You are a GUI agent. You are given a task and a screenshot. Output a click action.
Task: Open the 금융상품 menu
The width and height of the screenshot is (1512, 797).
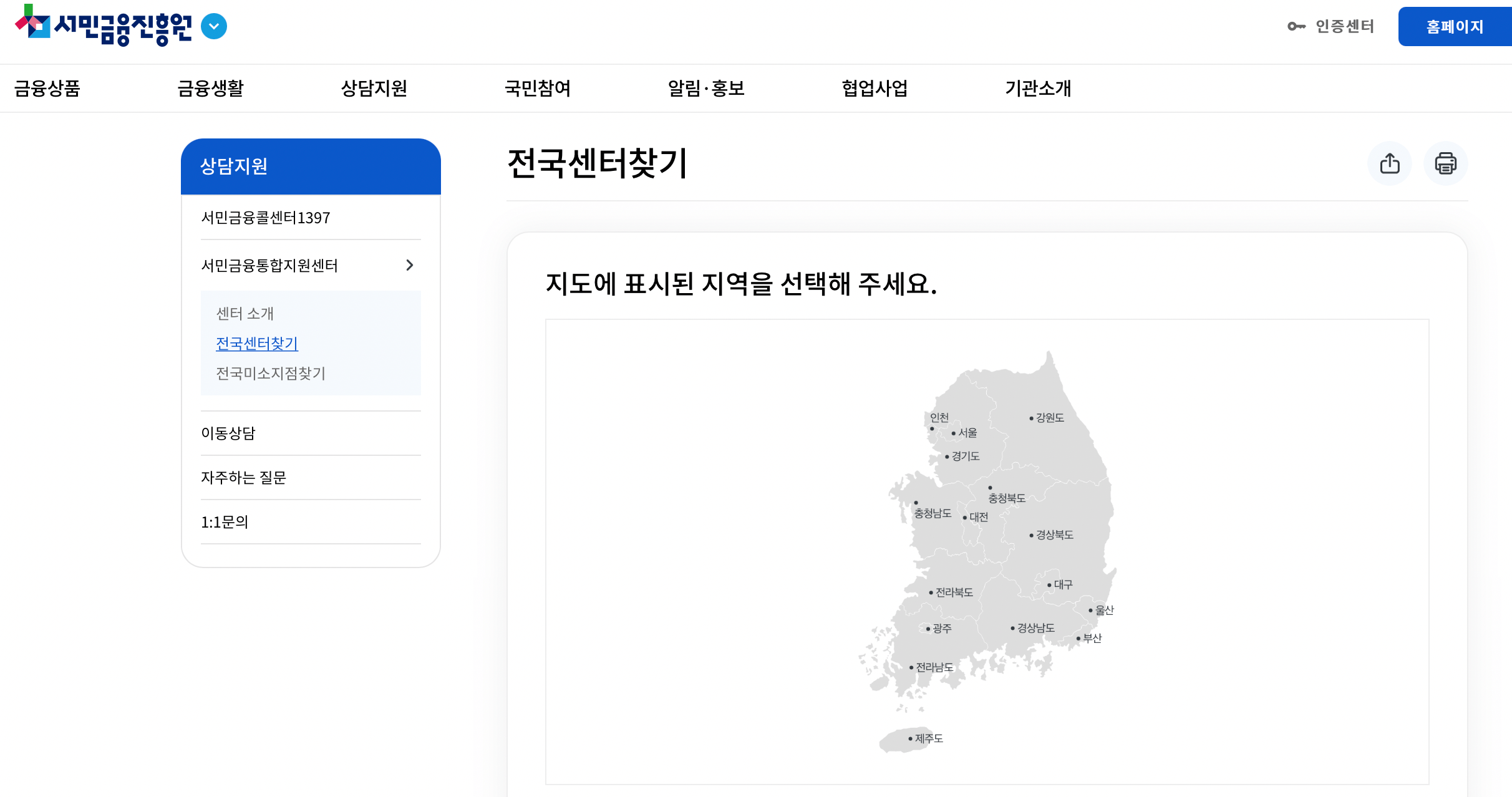[x=47, y=89]
